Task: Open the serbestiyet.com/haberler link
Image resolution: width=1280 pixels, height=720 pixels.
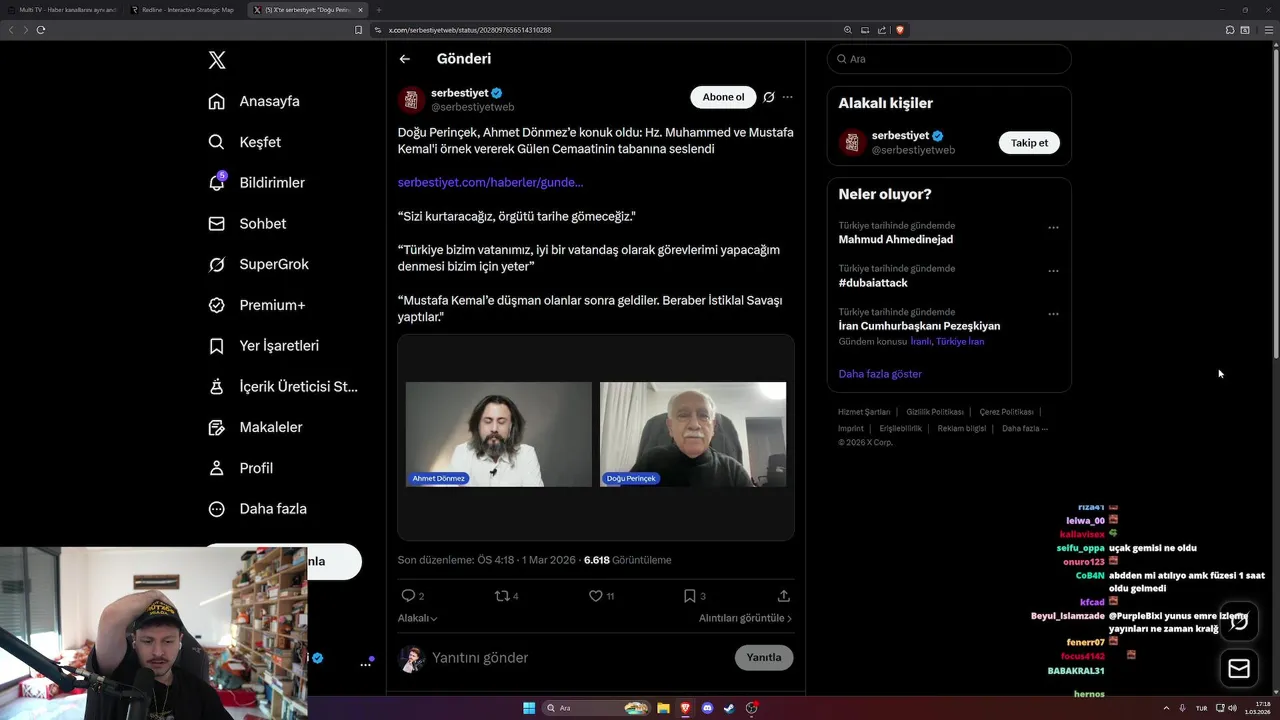Action: click(490, 182)
